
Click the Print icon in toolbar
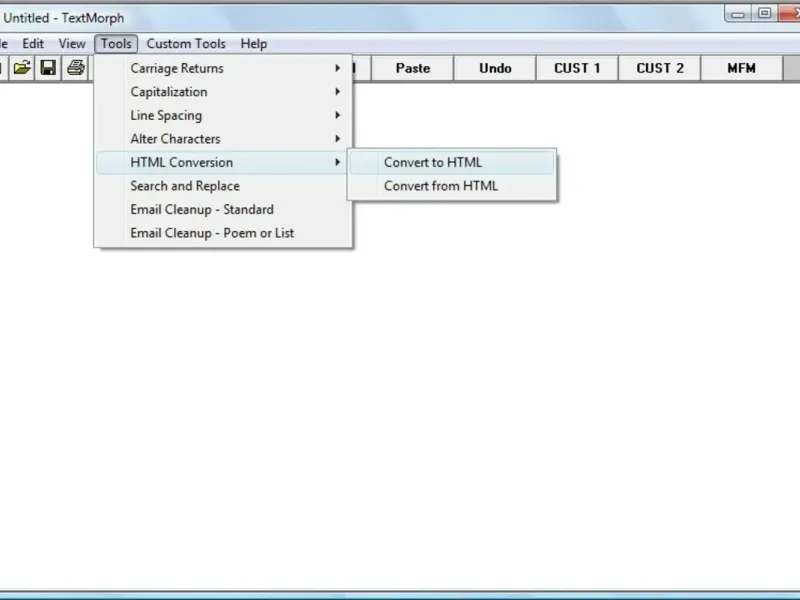point(76,68)
